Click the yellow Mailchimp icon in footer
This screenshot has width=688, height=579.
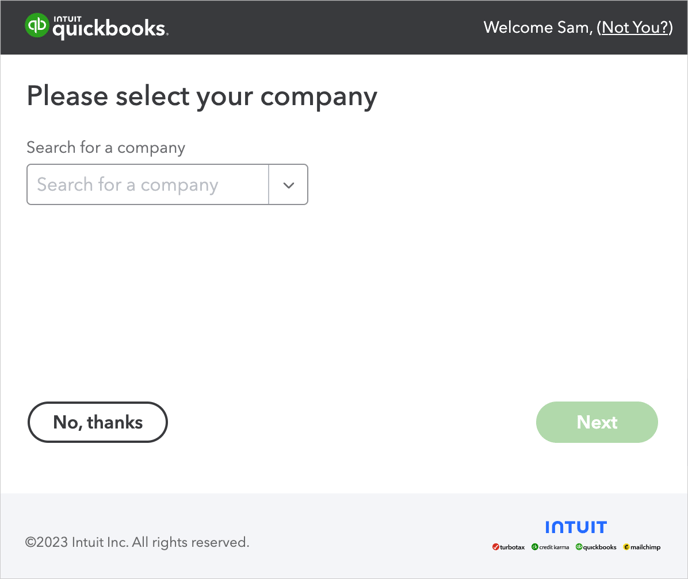[627, 547]
